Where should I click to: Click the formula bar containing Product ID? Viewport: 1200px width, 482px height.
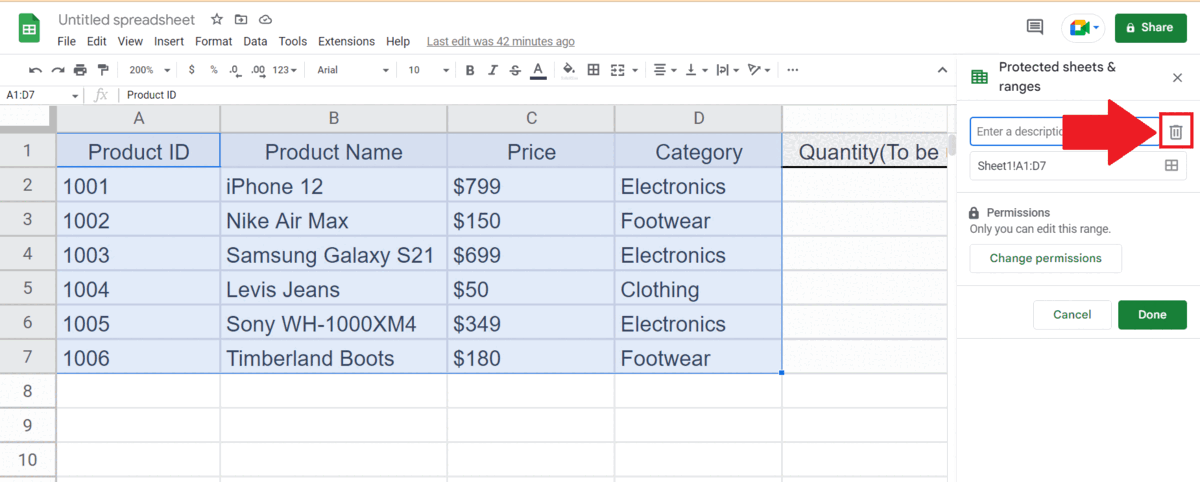click(x=535, y=95)
